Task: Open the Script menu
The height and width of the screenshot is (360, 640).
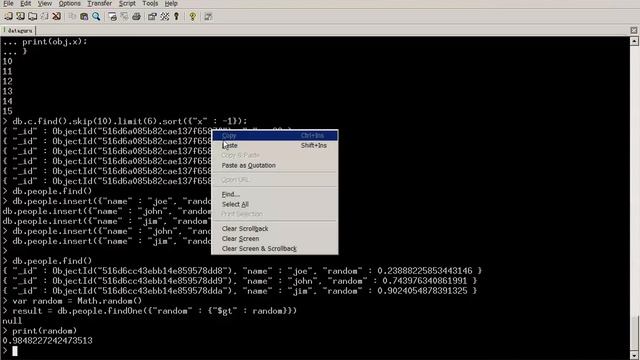Action: point(127,3)
